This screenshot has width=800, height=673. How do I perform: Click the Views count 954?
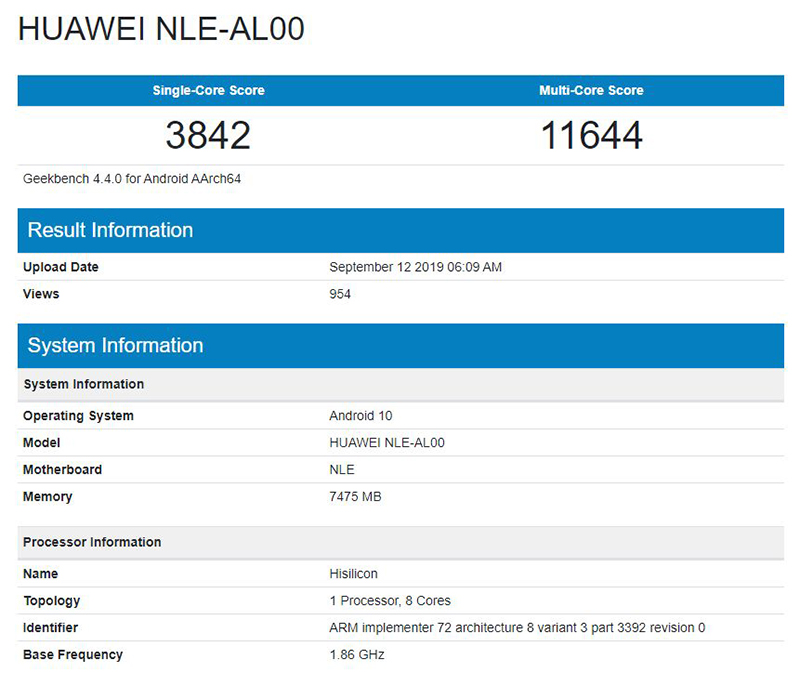tap(340, 294)
